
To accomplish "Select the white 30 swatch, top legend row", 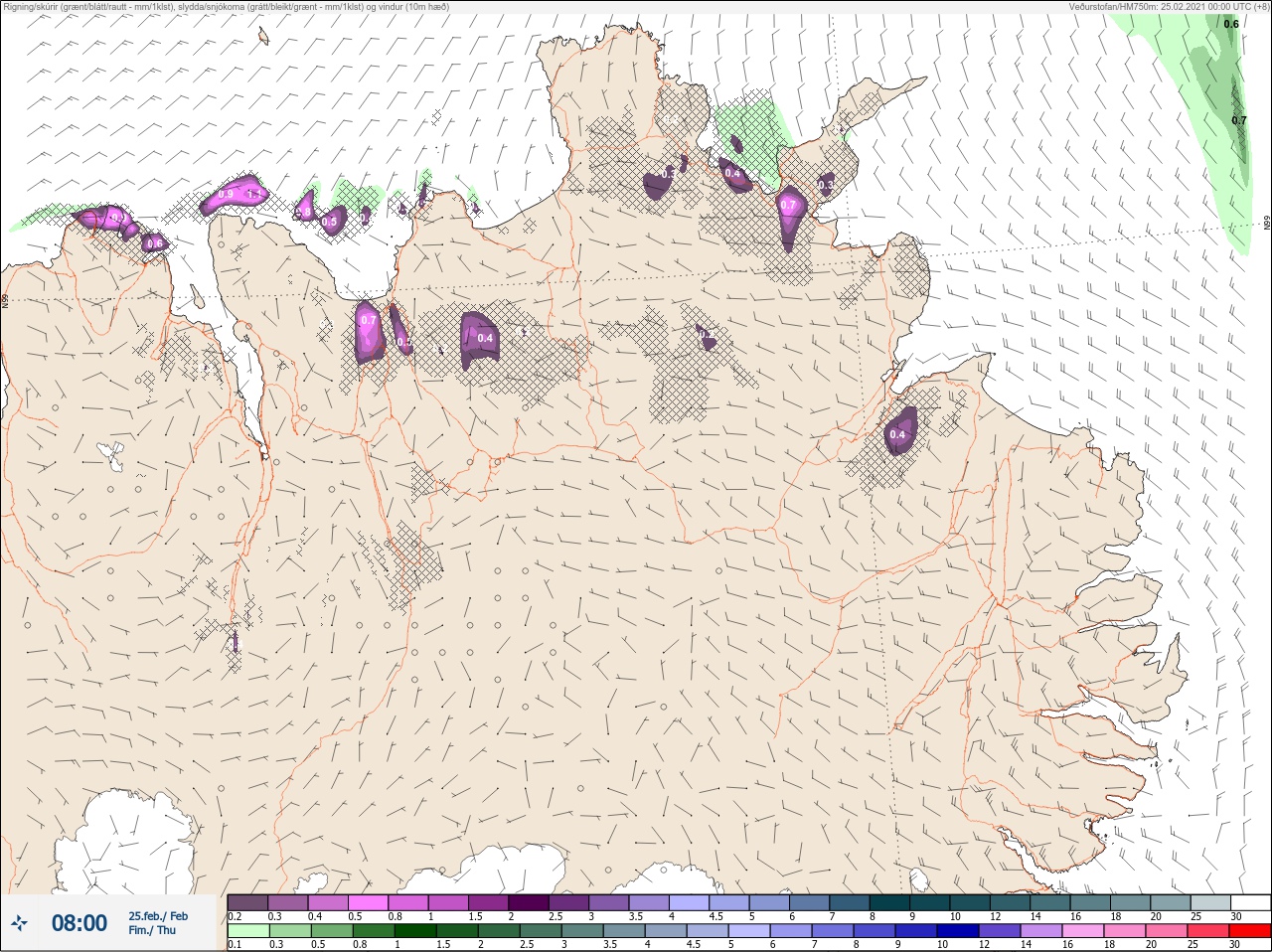I will [1251, 902].
